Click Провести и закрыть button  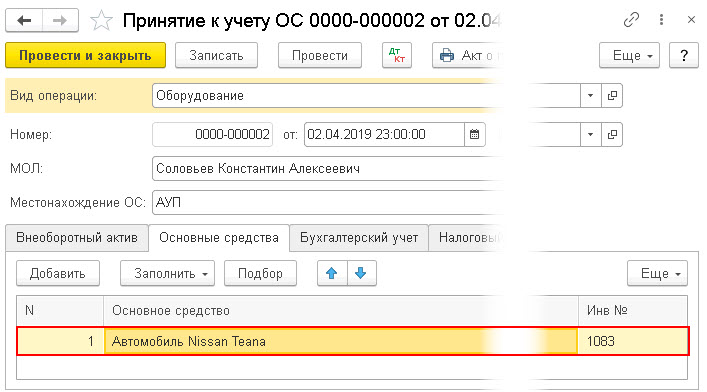[85, 55]
